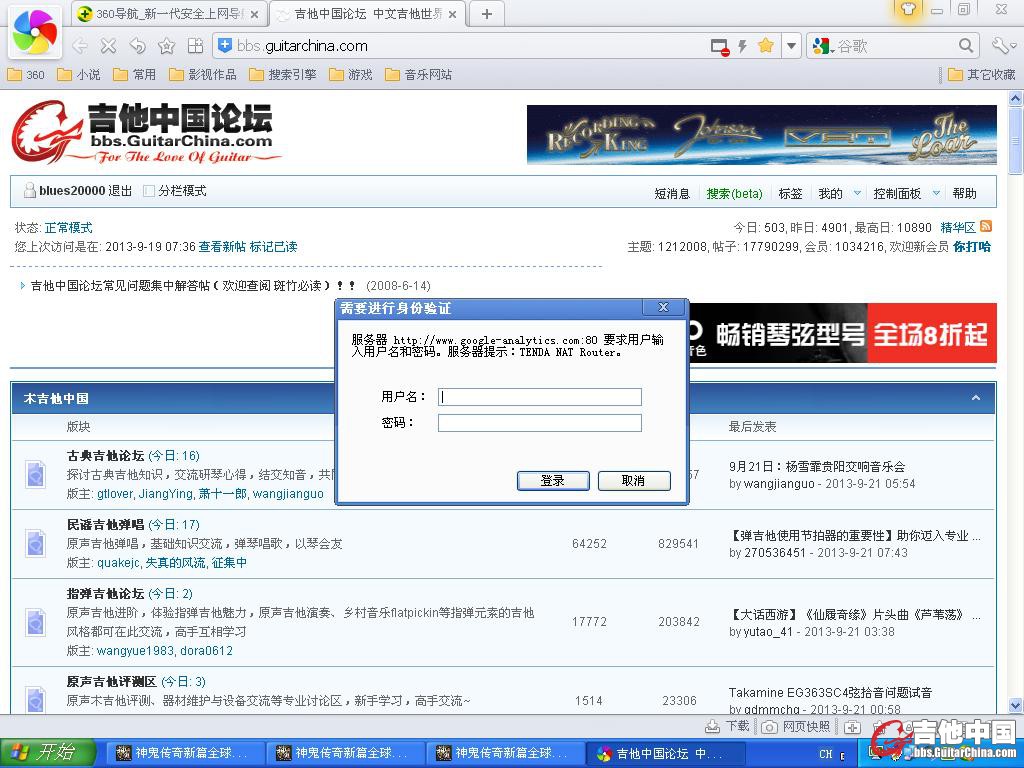Click the 取消 button in the dialog

pos(633,481)
